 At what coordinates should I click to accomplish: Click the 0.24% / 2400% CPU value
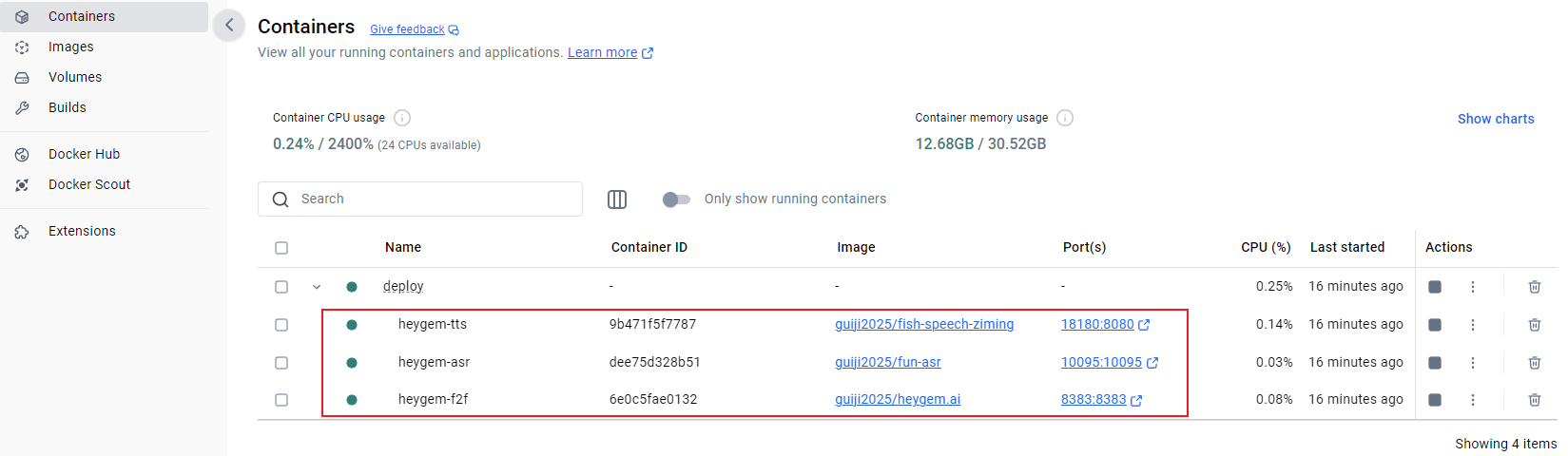[323, 143]
